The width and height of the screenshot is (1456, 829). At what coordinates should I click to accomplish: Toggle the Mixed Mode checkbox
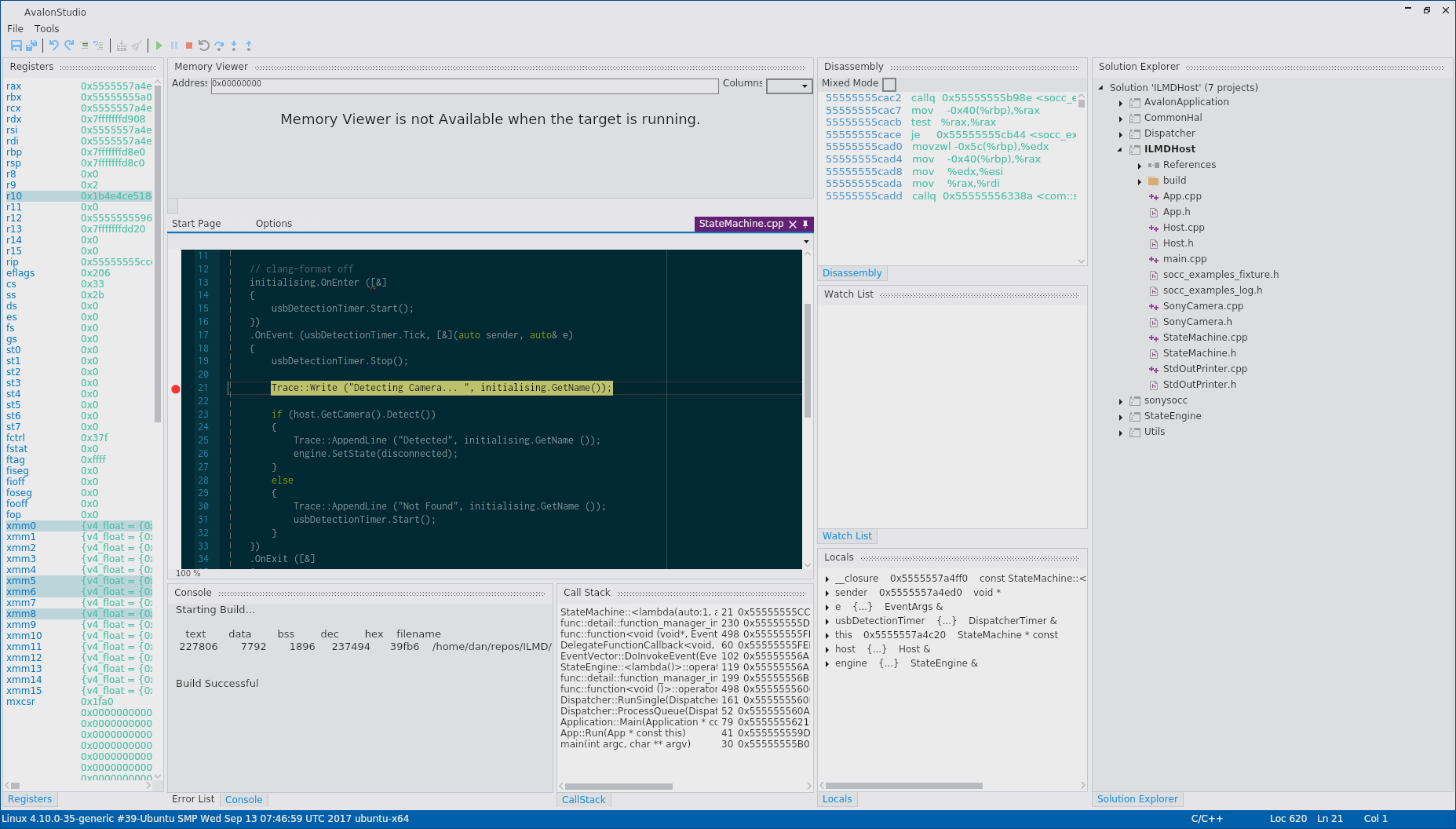[x=889, y=84]
